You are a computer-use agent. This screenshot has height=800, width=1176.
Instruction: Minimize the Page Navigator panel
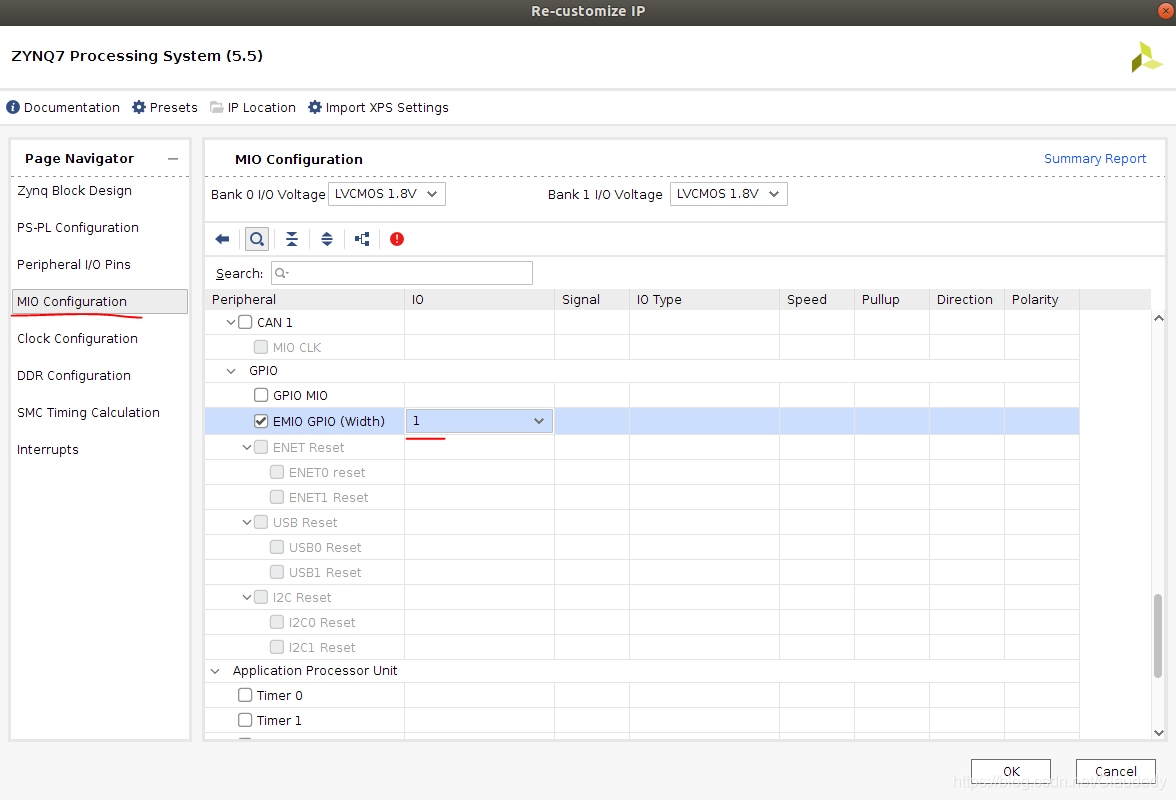pos(173,159)
